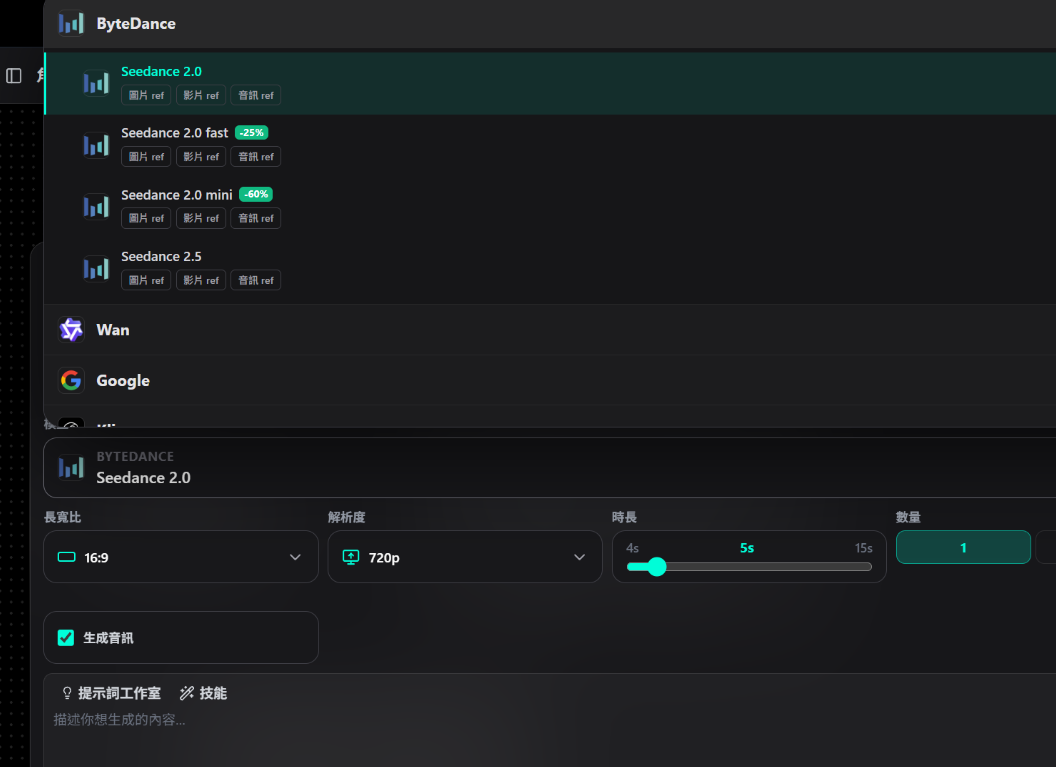Click 圖片 ref tag under Seedance 2.0 mini
Viewport: 1056px width, 767px height.
pos(146,218)
